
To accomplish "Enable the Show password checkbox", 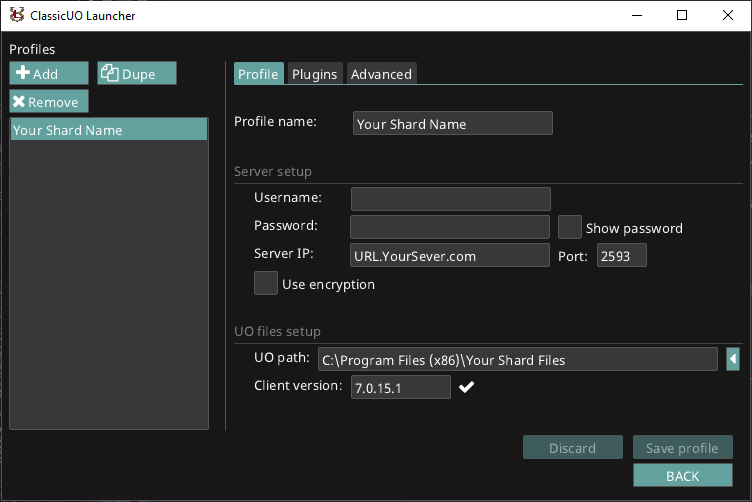I will tap(570, 227).
